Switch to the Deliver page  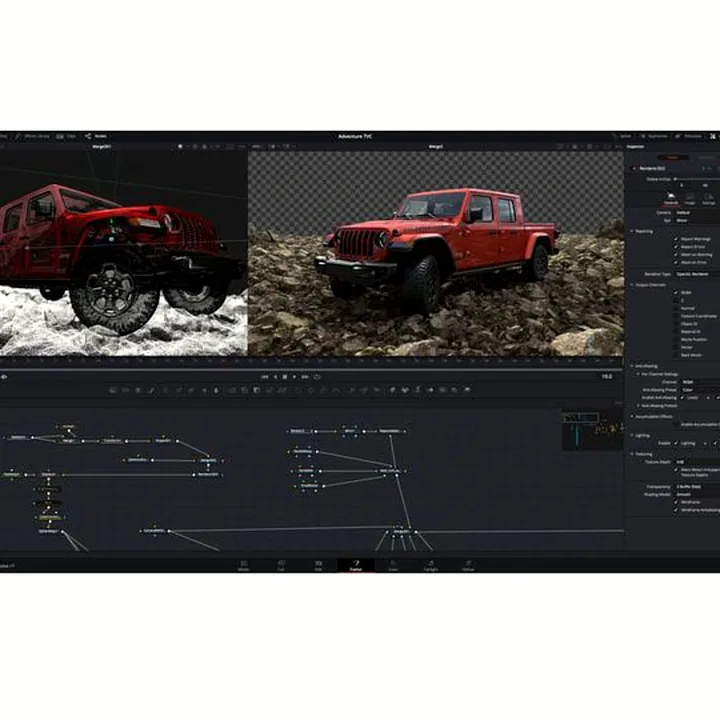(x=468, y=565)
